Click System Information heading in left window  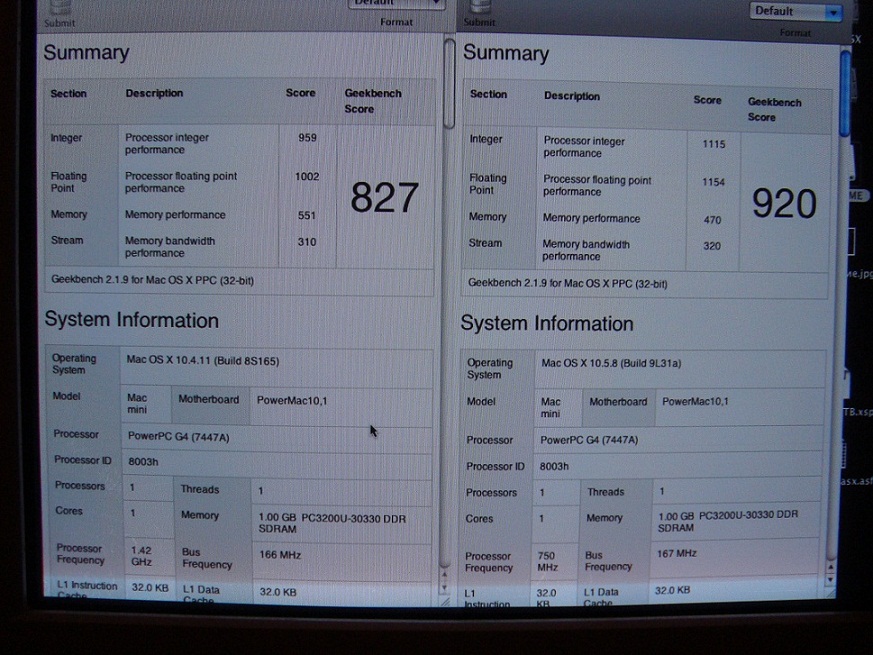tap(131, 320)
